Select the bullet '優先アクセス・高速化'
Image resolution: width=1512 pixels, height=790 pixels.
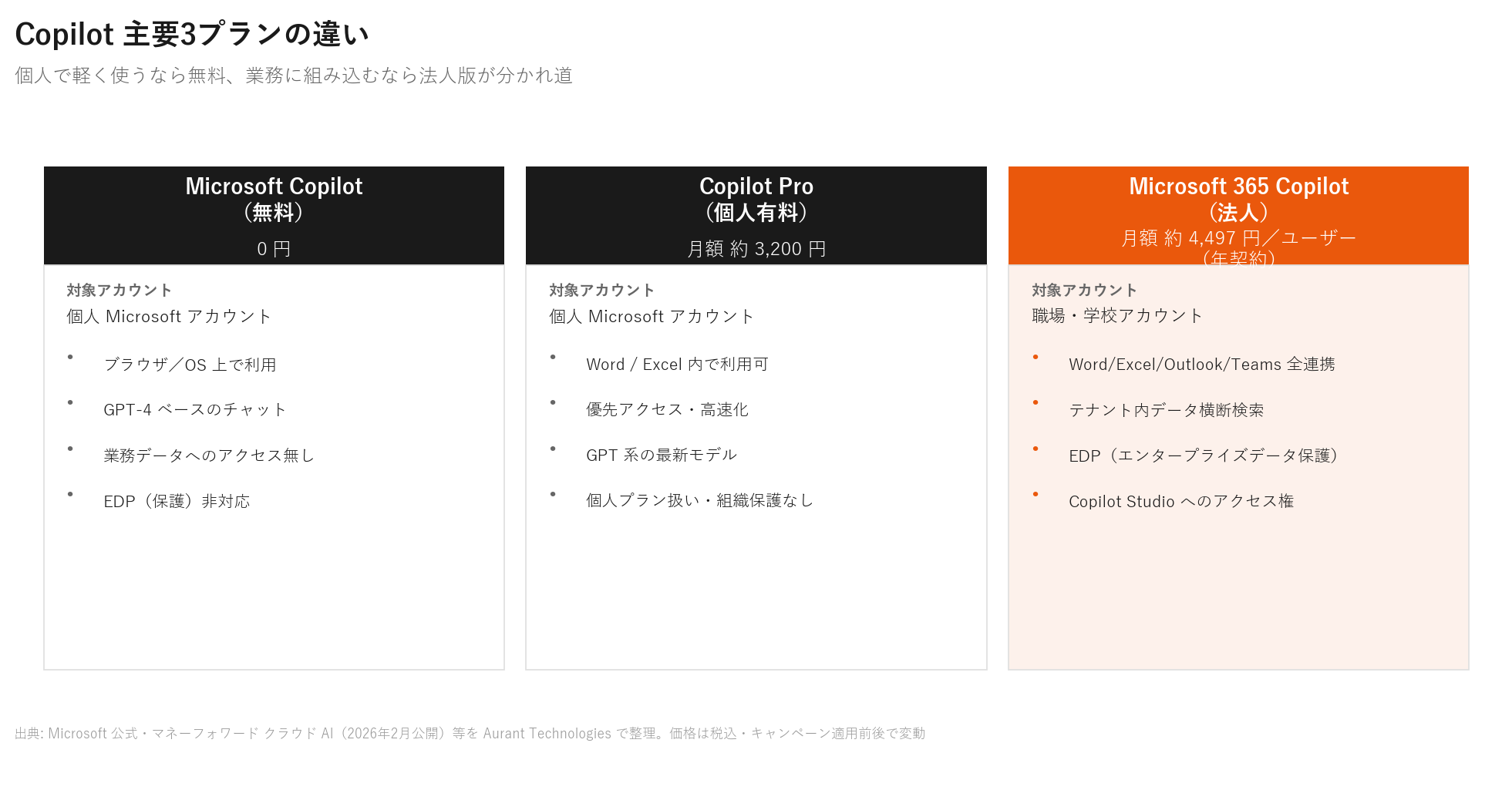click(x=667, y=409)
